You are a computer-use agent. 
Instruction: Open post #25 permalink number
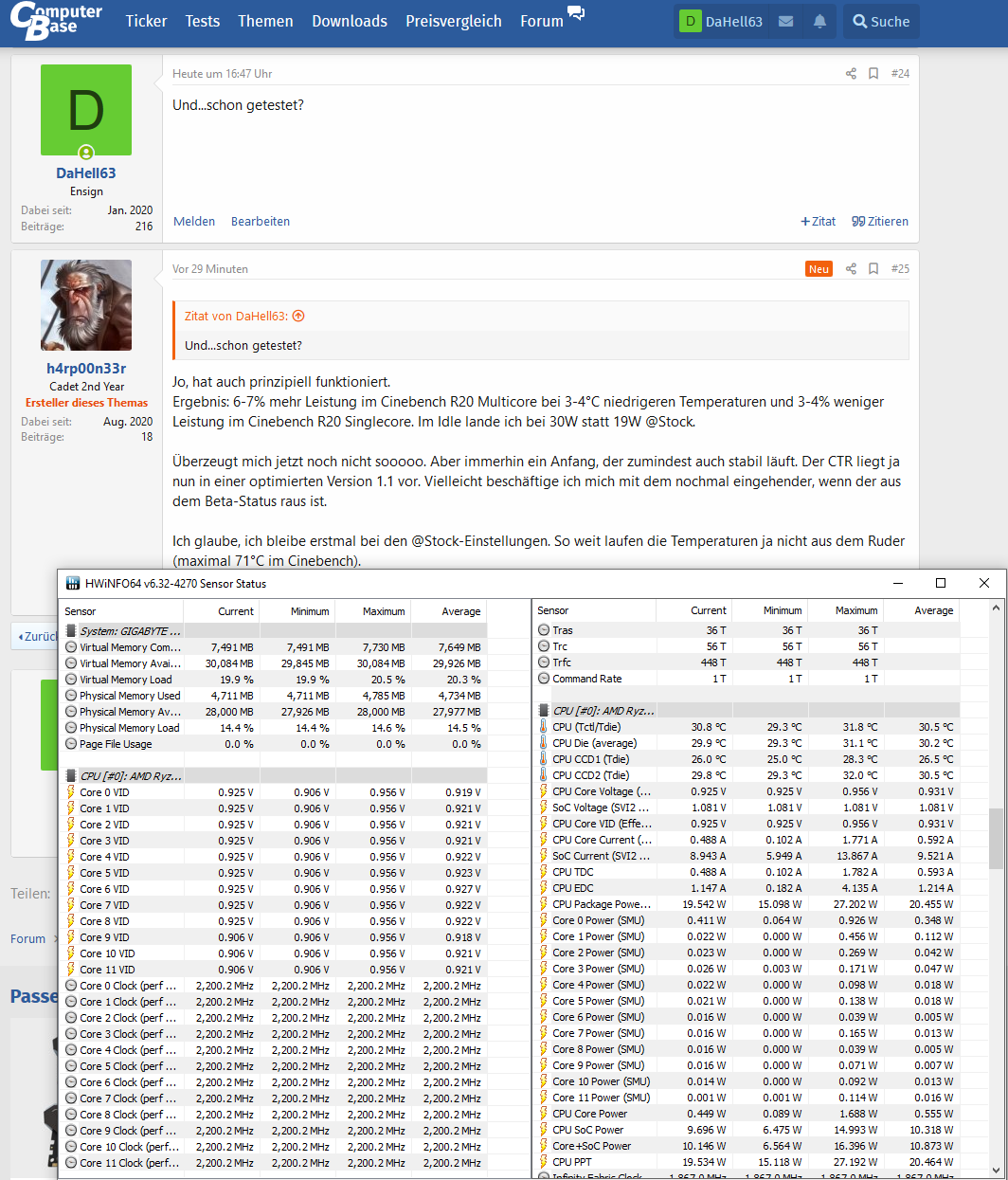pyautogui.click(x=900, y=268)
